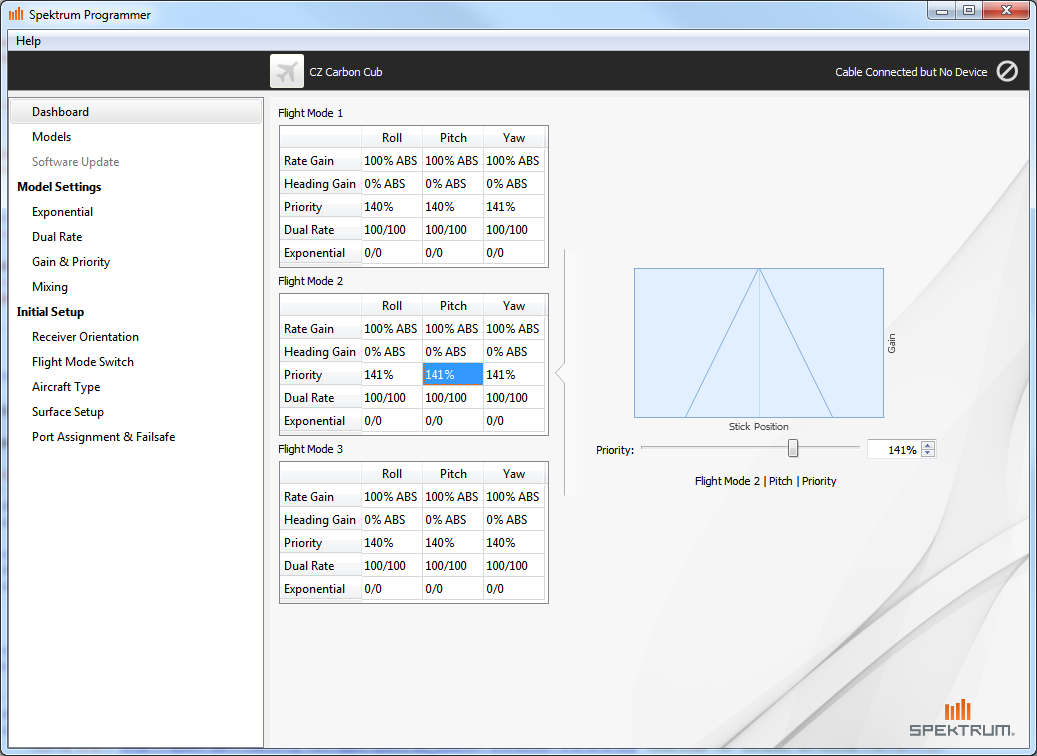Click the CZ Carbon Cub model name
The width and height of the screenshot is (1037, 756).
tap(346, 72)
